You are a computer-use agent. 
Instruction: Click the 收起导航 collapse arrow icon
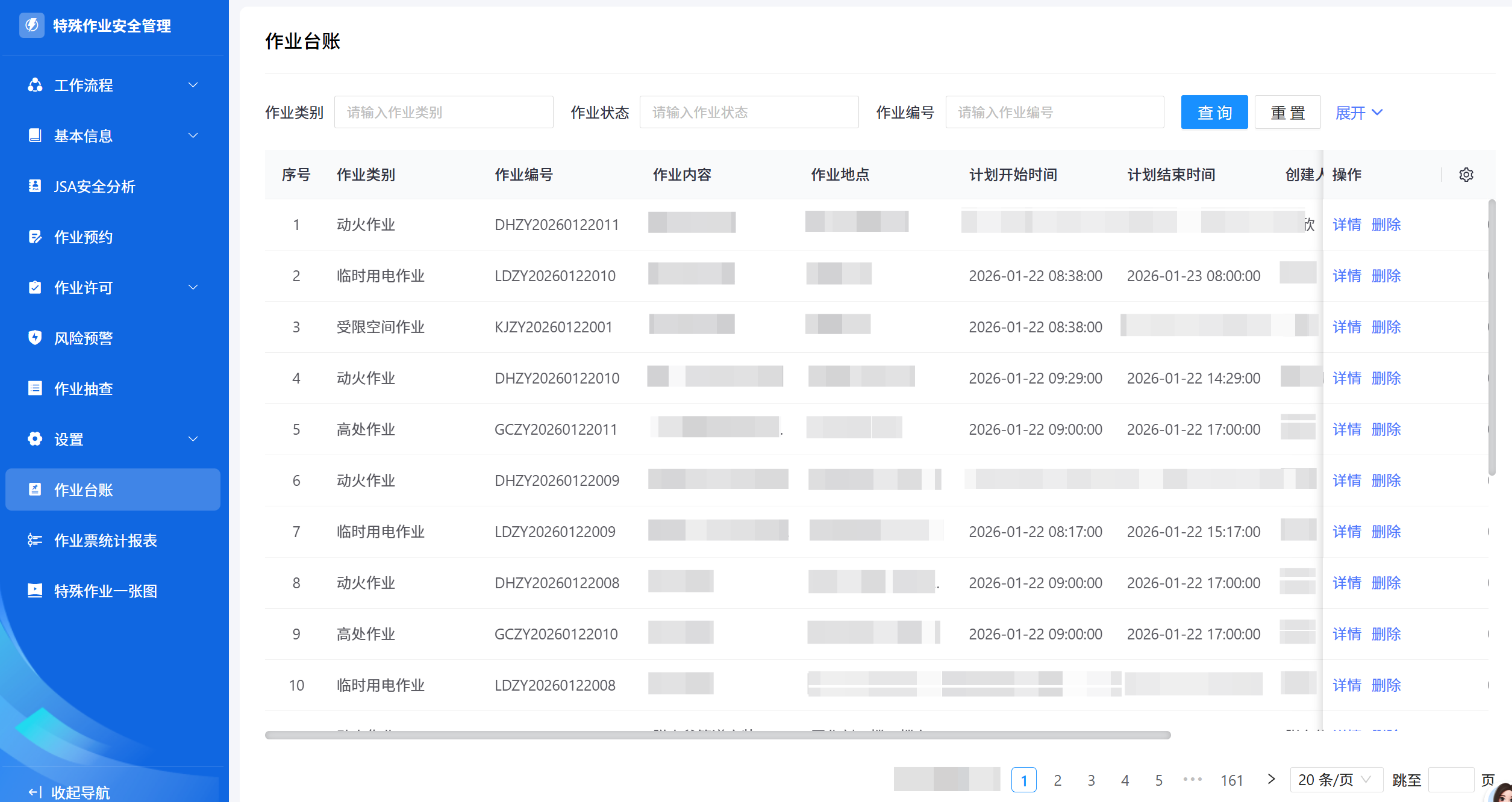[35, 792]
